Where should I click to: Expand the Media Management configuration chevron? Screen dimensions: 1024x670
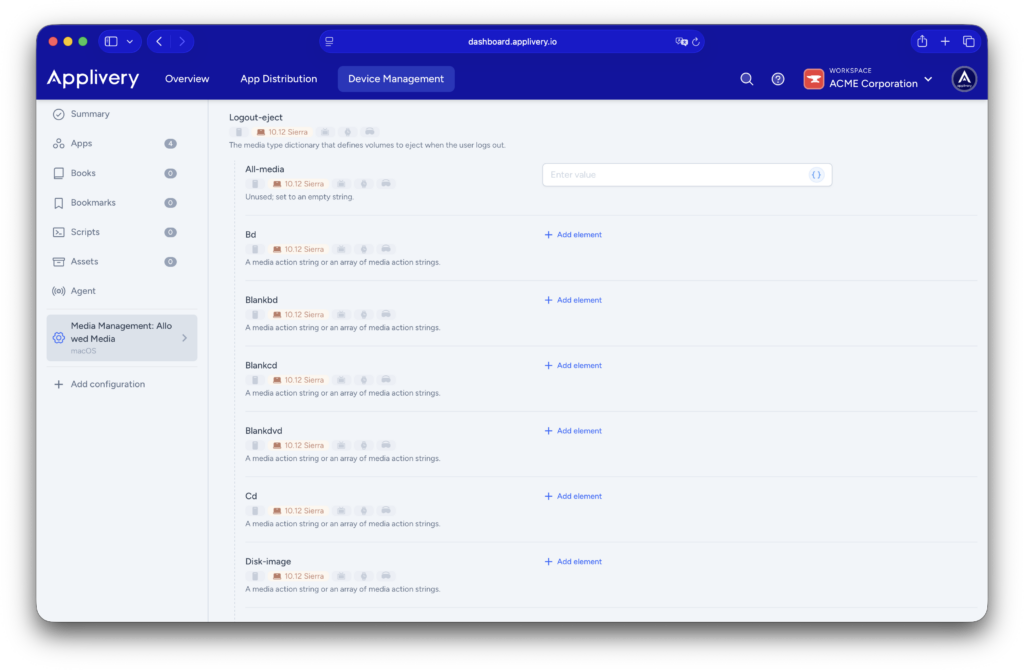click(x=184, y=338)
